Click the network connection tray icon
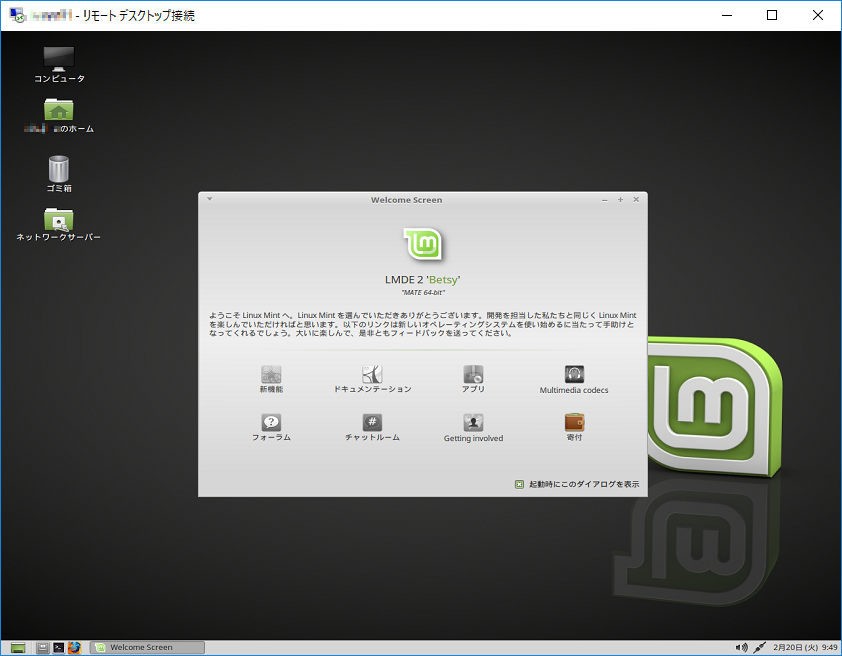The height and width of the screenshot is (656, 842). click(759, 647)
